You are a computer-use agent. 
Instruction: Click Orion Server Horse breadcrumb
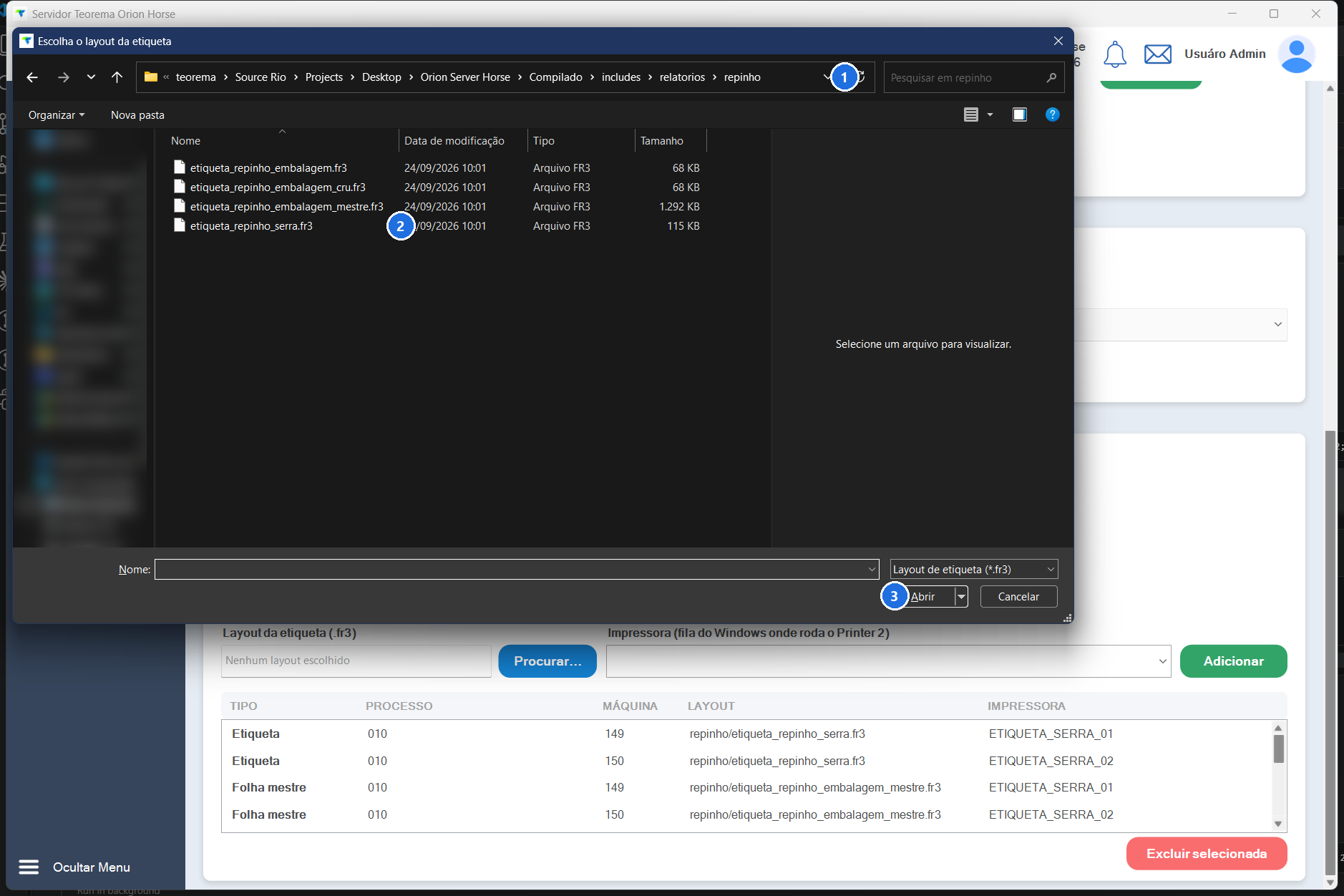click(x=465, y=77)
